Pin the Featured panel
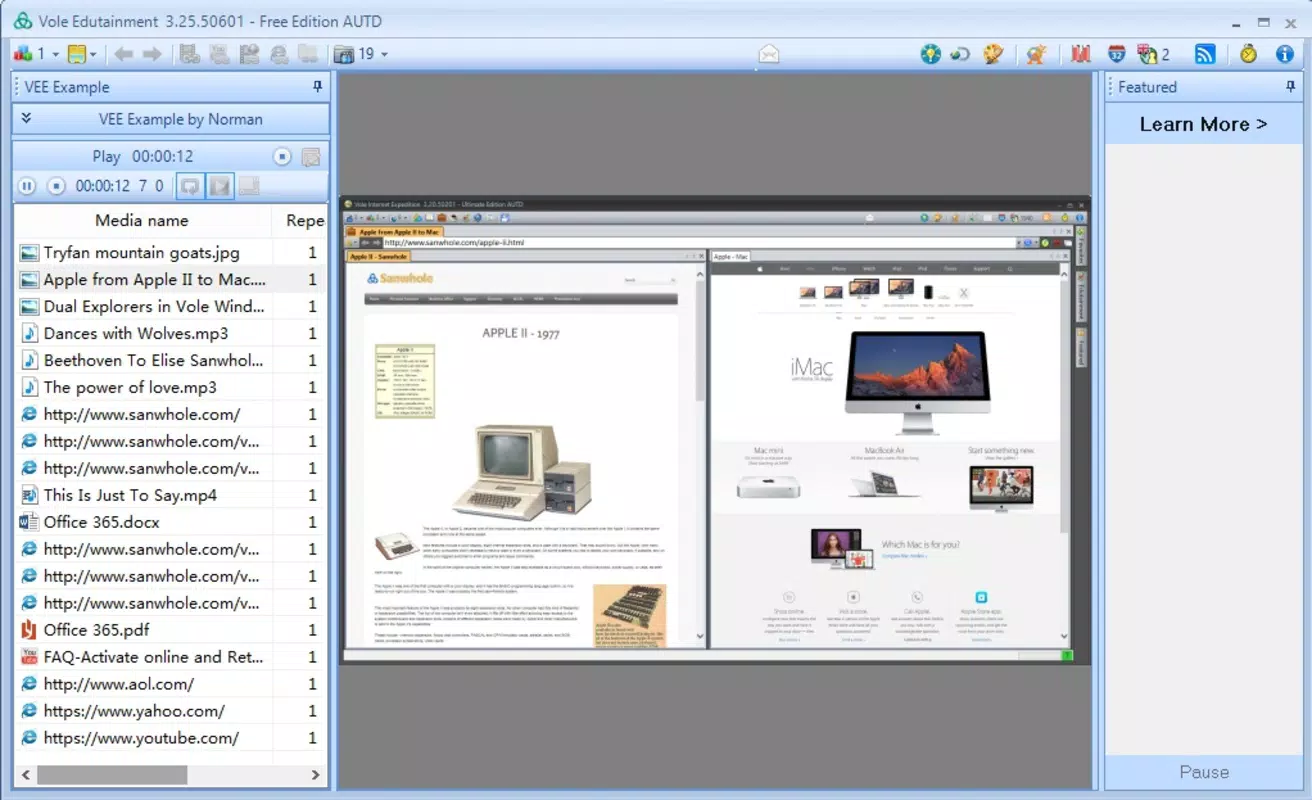 point(1290,87)
